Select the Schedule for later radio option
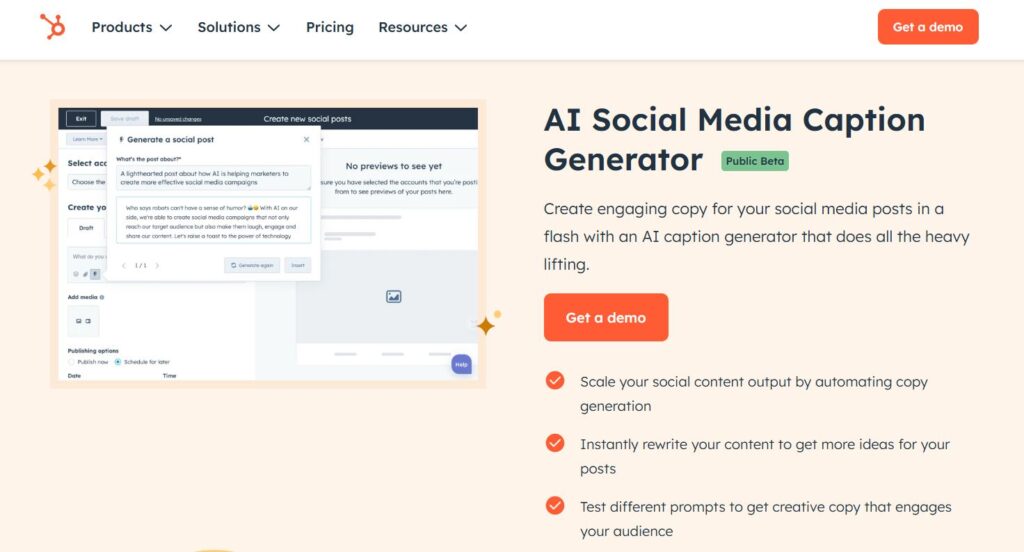Image resolution: width=1024 pixels, height=552 pixels. pyautogui.click(x=118, y=361)
